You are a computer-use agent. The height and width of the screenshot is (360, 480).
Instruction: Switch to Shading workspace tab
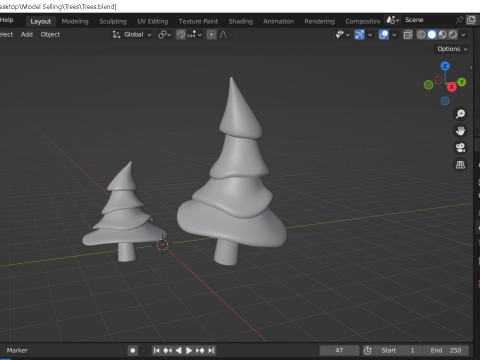pyautogui.click(x=240, y=21)
